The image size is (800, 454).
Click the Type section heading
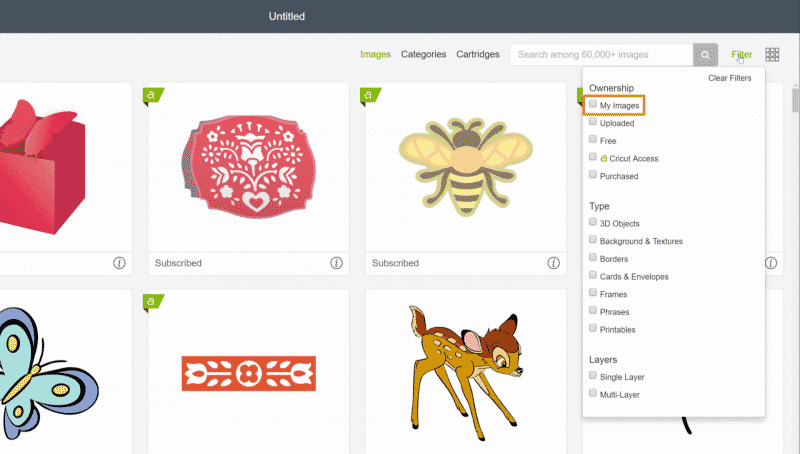tap(599, 206)
